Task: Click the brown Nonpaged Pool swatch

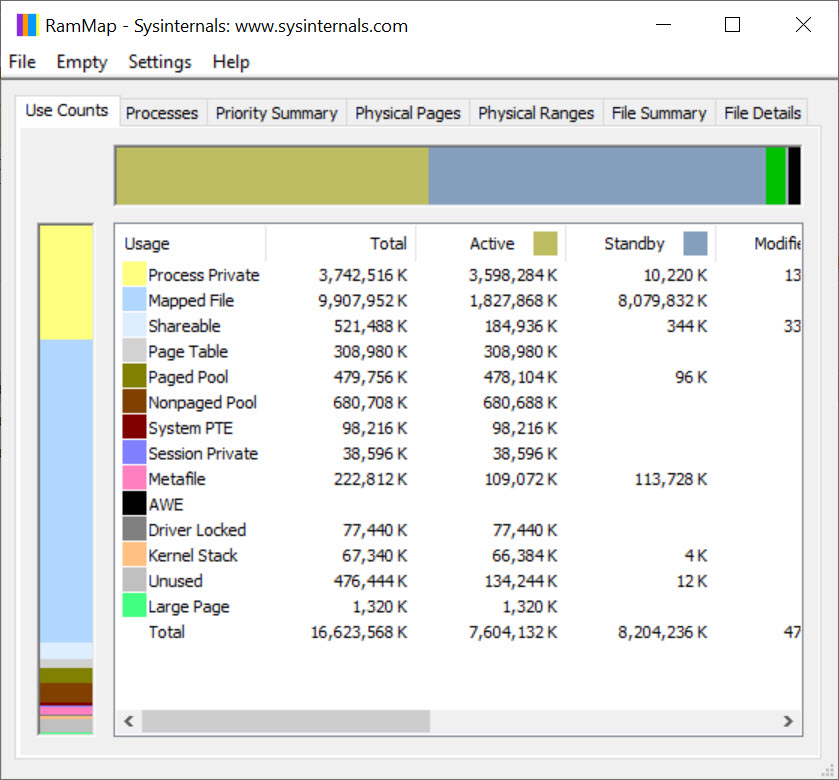Action: pos(134,402)
